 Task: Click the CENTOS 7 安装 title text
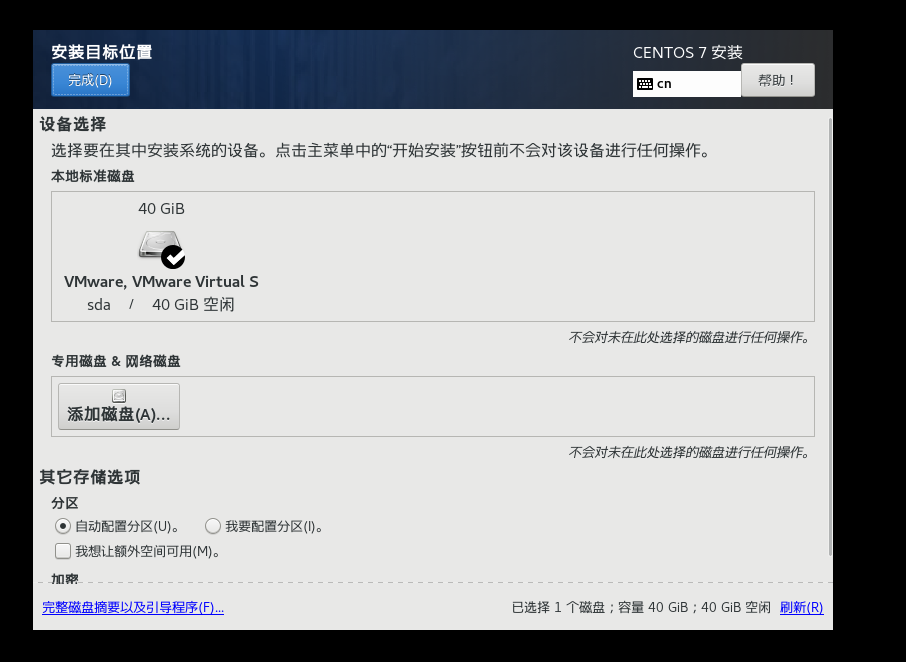click(x=688, y=53)
